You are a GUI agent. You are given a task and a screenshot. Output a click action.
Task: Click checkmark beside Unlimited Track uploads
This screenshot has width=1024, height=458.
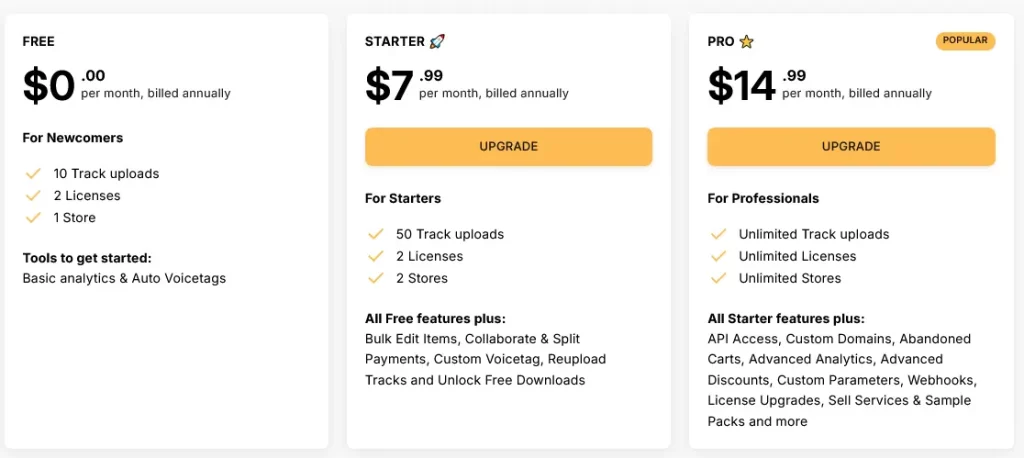[718, 234]
